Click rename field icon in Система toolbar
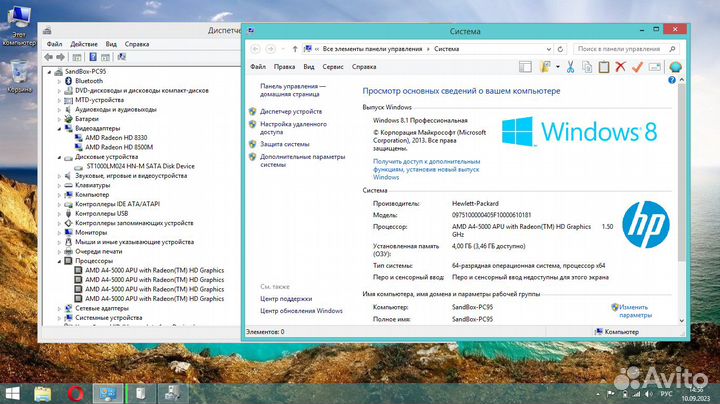 point(655,67)
